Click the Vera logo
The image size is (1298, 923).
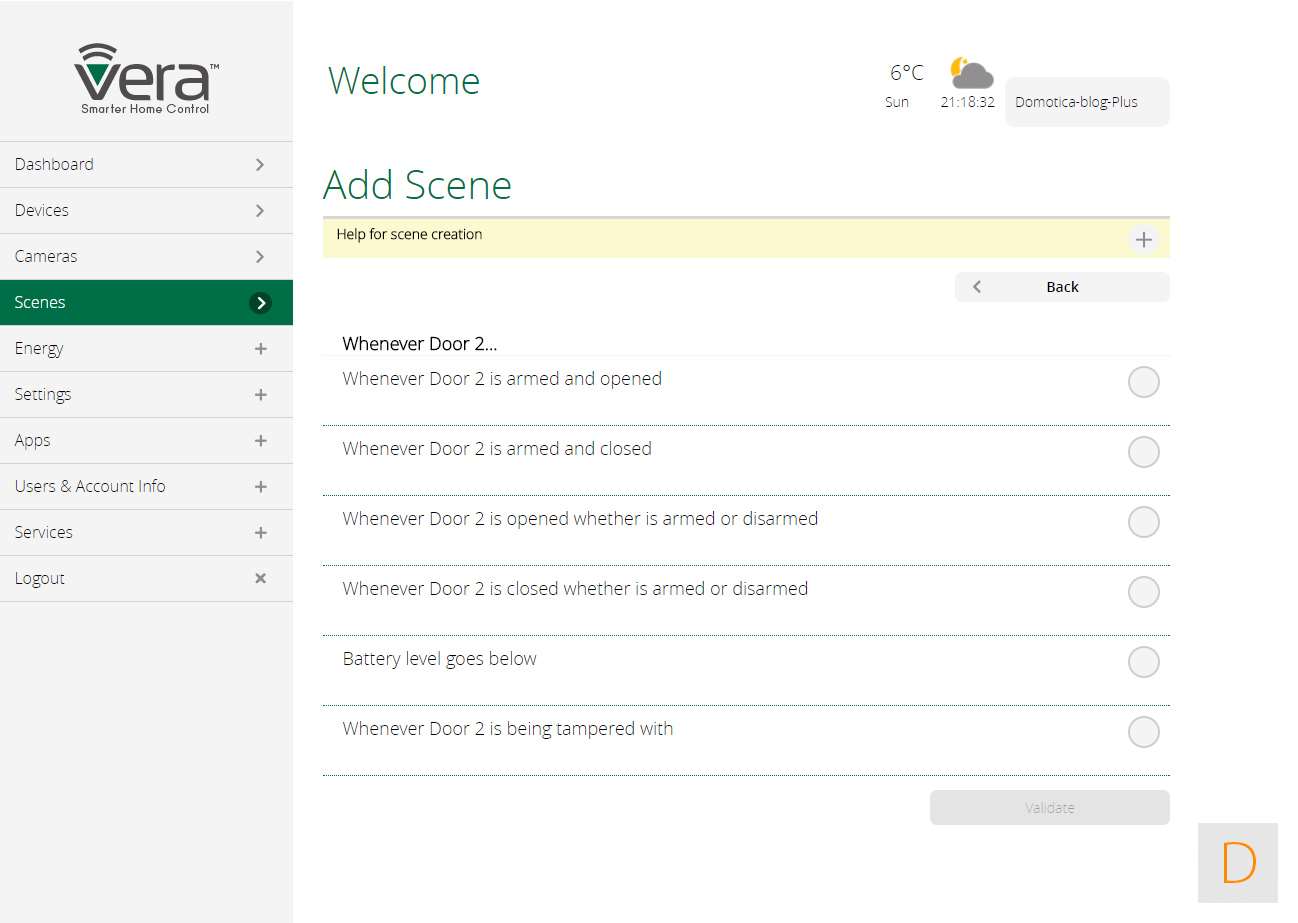[146, 79]
